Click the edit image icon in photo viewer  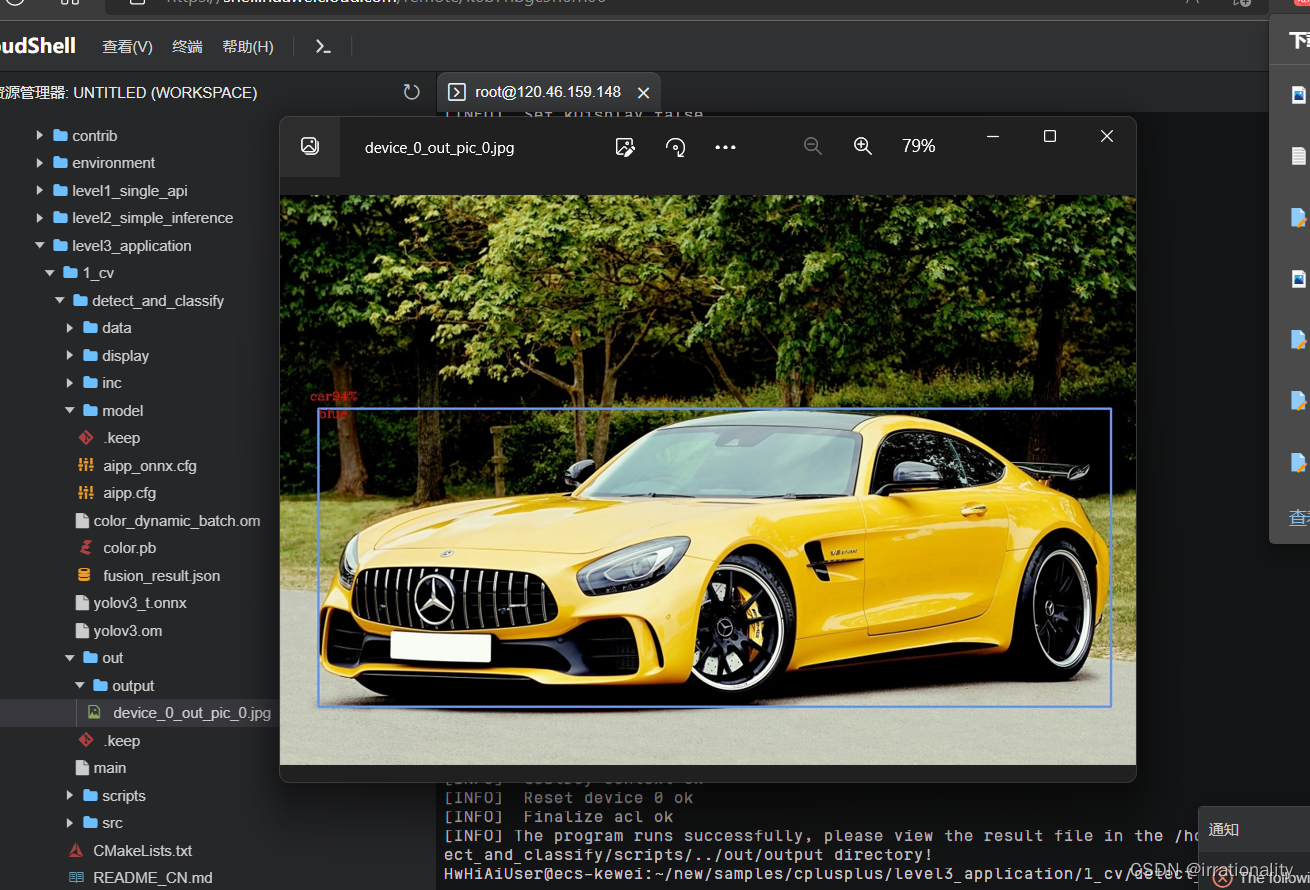point(625,147)
